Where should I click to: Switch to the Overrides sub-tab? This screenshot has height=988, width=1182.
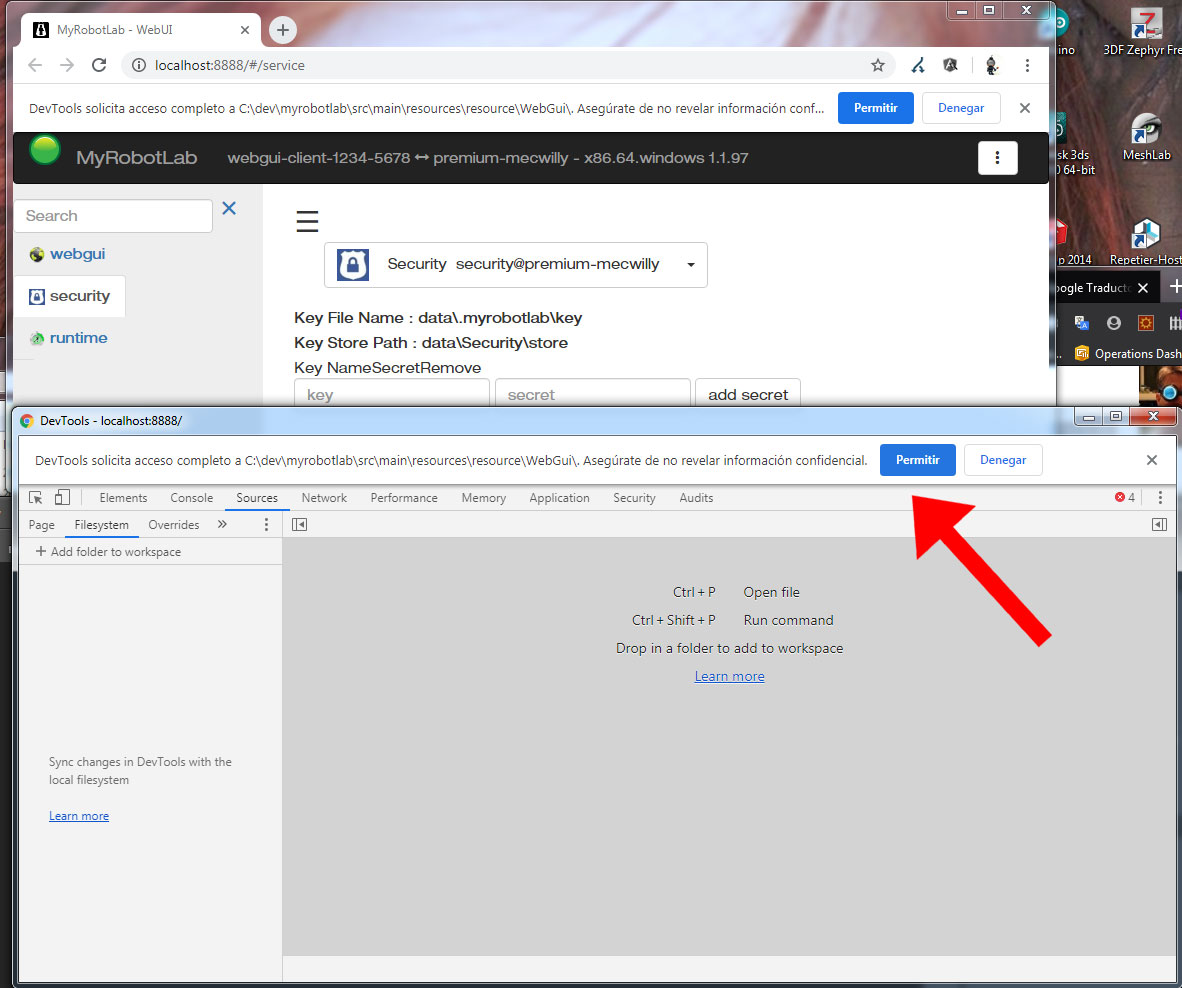(x=174, y=525)
